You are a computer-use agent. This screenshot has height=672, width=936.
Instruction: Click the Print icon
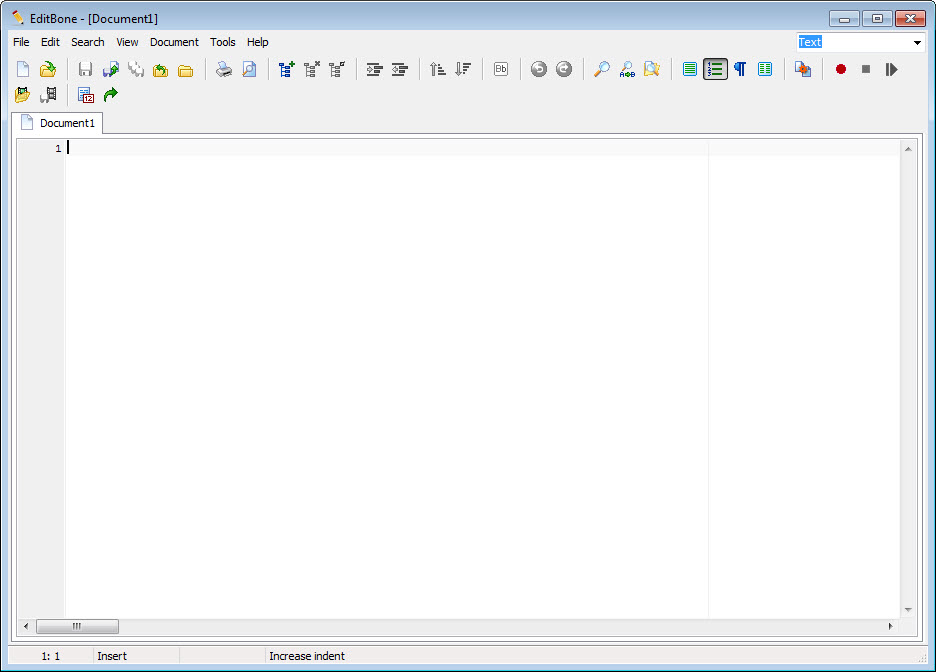pos(224,70)
